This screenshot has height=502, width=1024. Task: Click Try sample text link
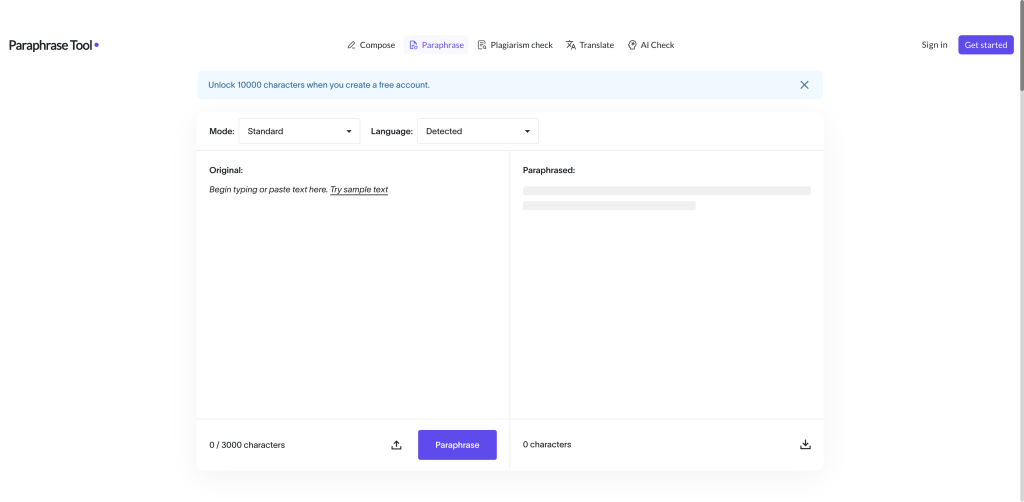click(x=359, y=189)
